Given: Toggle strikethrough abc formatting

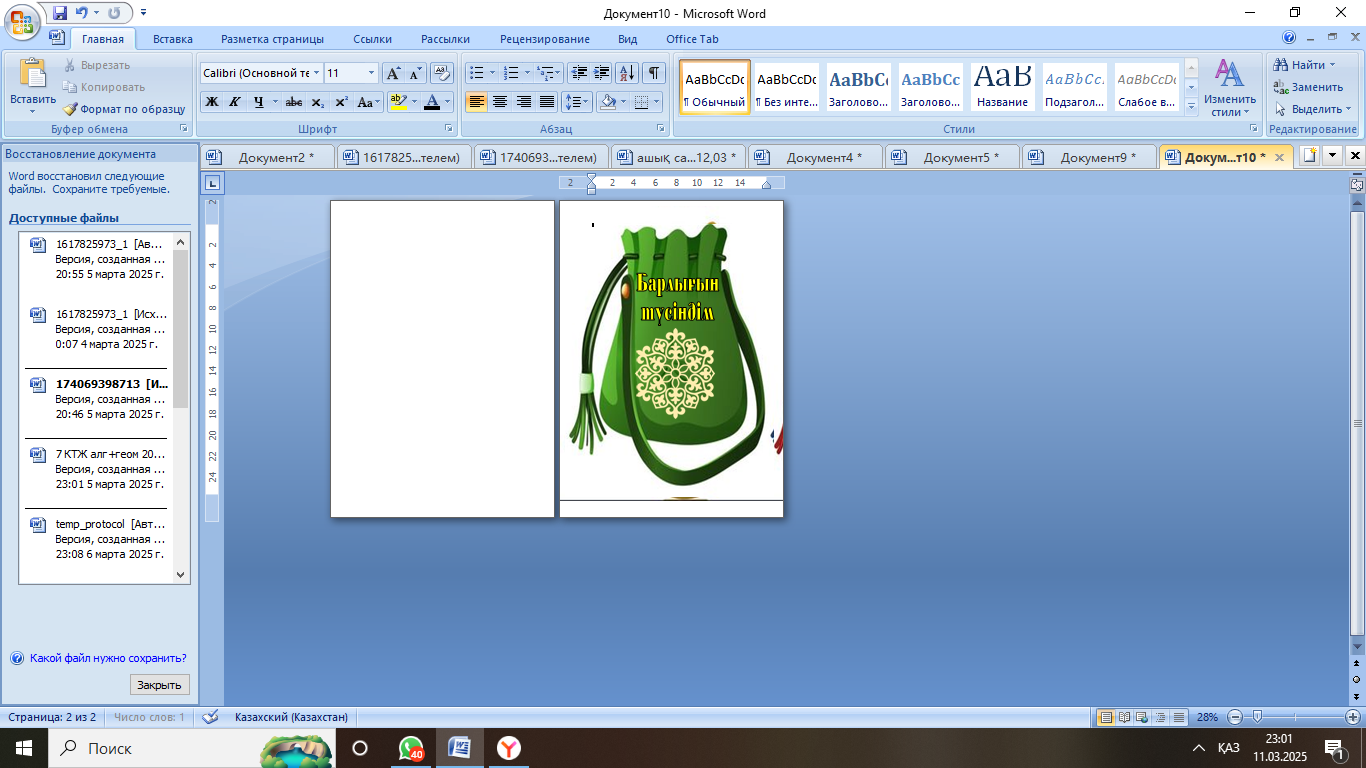Looking at the screenshot, I should (x=293, y=102).
